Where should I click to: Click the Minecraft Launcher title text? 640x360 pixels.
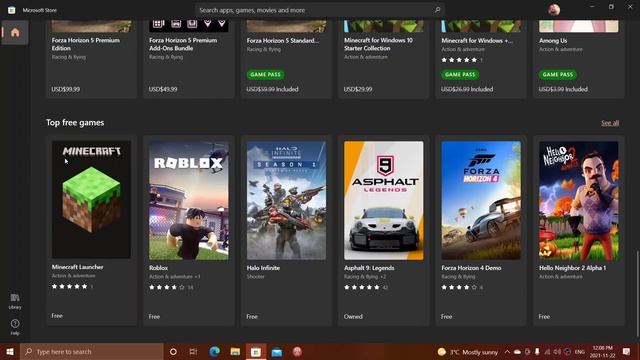[78, 267]
